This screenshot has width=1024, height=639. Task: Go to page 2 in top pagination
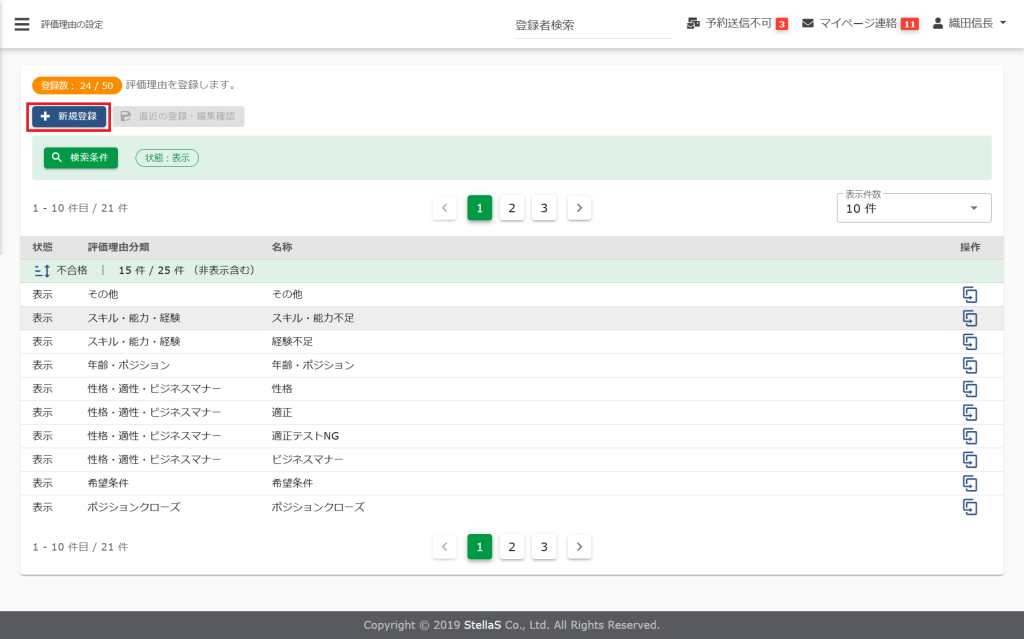(x=511, y=208)
